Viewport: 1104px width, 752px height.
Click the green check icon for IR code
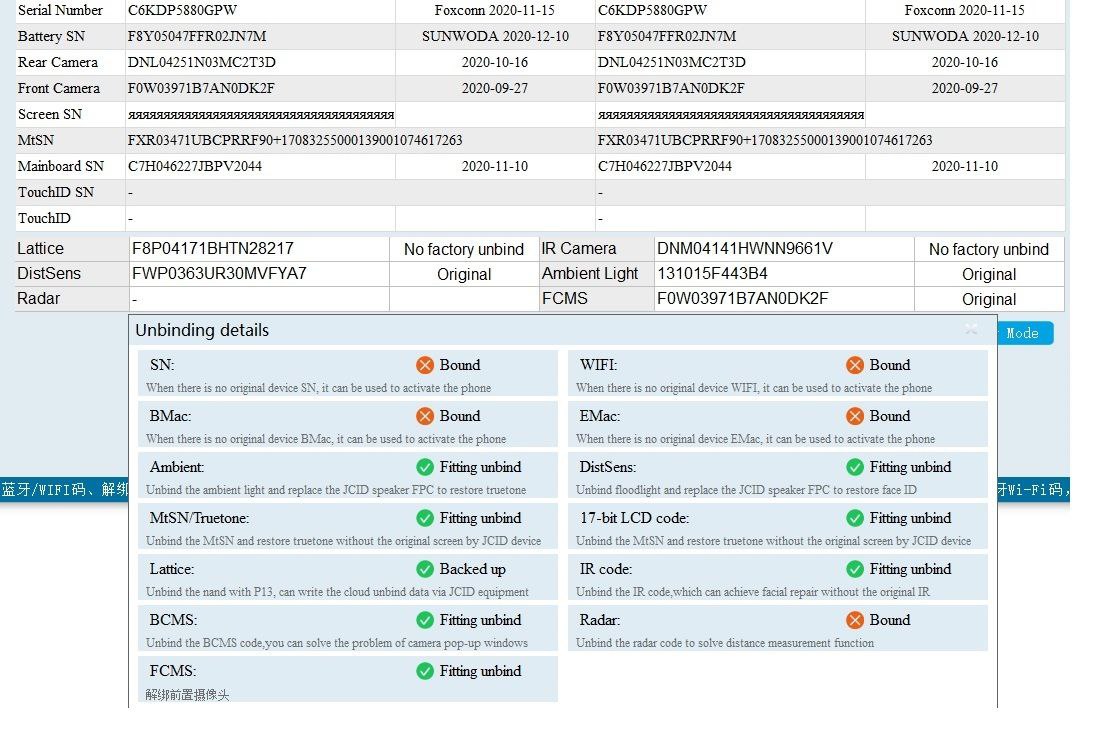click(855, 569)
